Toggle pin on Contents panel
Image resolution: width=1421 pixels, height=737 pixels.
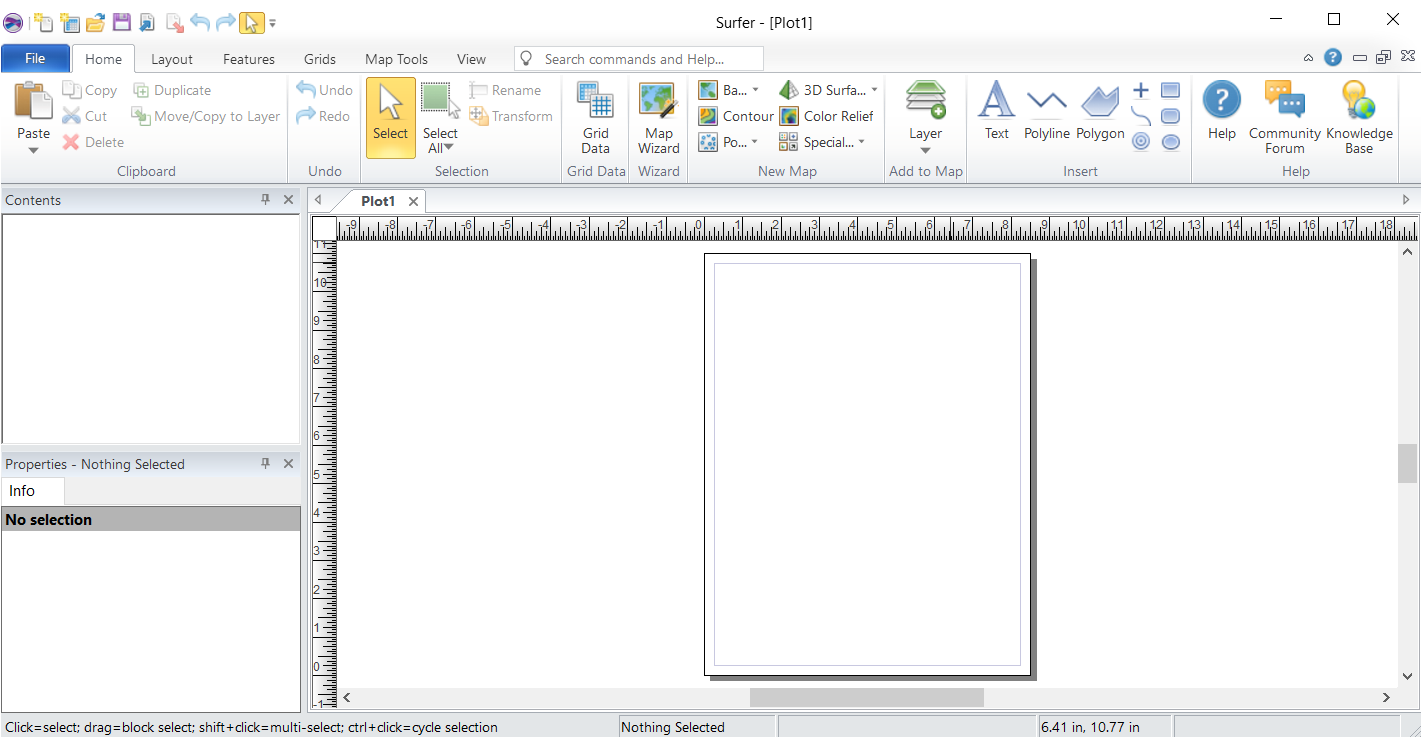[x=265, y=200]
